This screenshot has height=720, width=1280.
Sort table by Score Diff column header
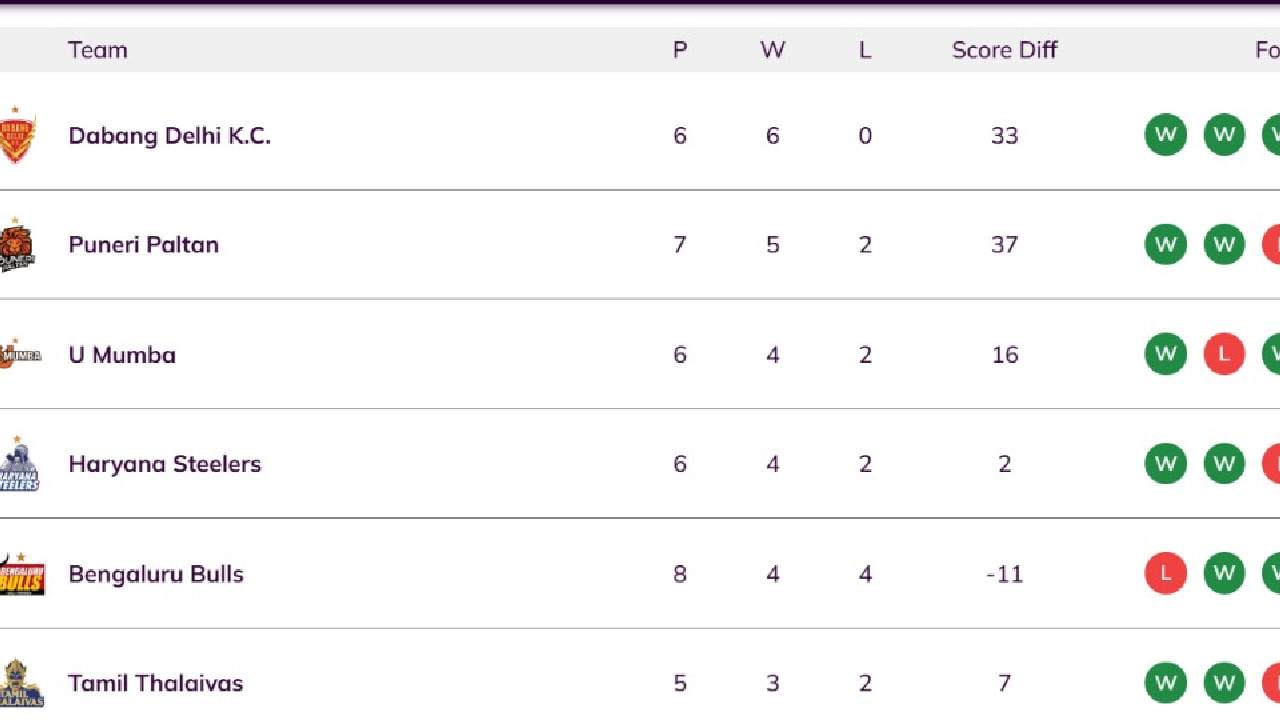[1004, 50]
